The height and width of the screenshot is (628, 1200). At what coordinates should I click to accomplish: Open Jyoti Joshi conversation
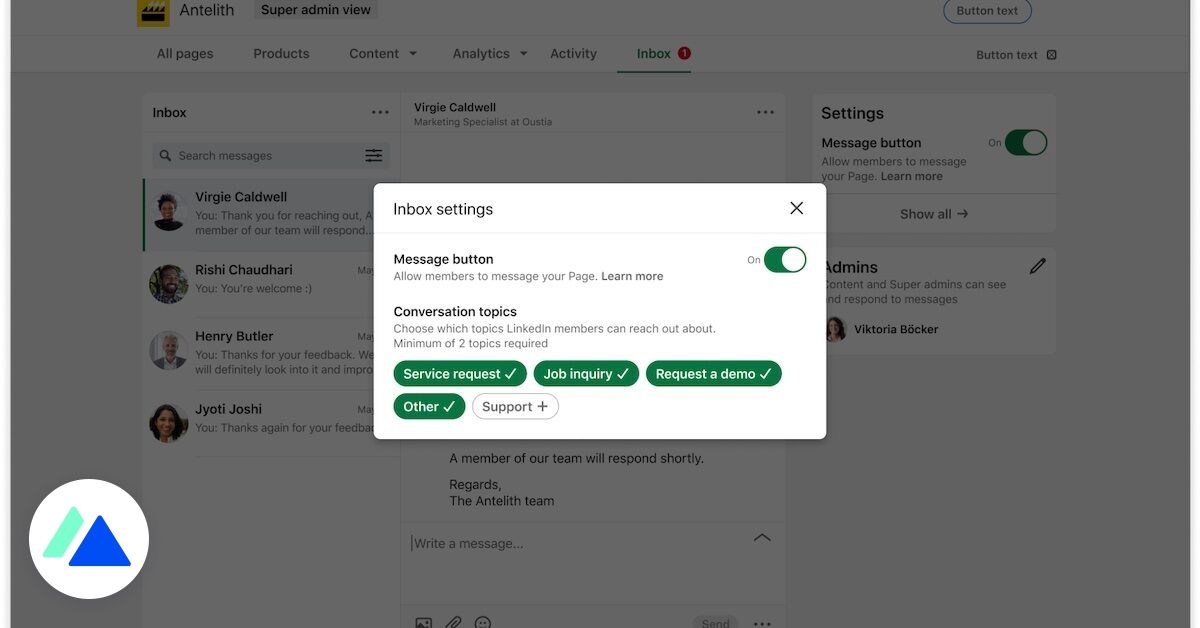[271, 422]
